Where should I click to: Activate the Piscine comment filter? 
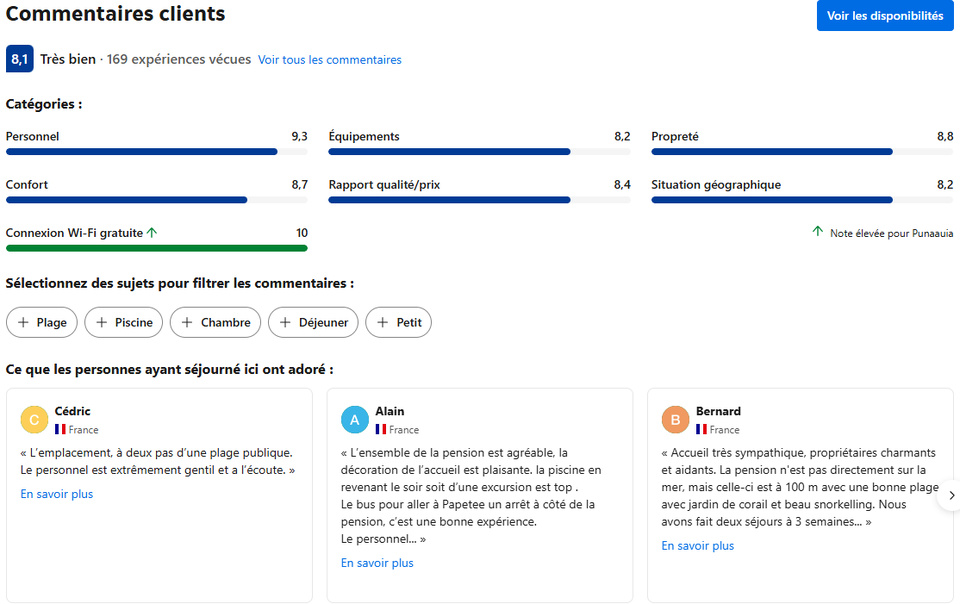click(x=123, y=322)
